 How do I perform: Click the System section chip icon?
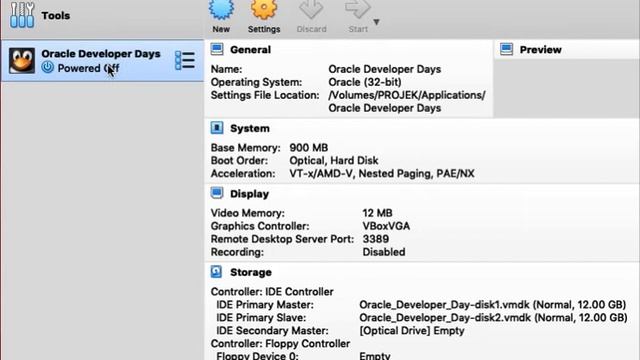click(217, 128)
